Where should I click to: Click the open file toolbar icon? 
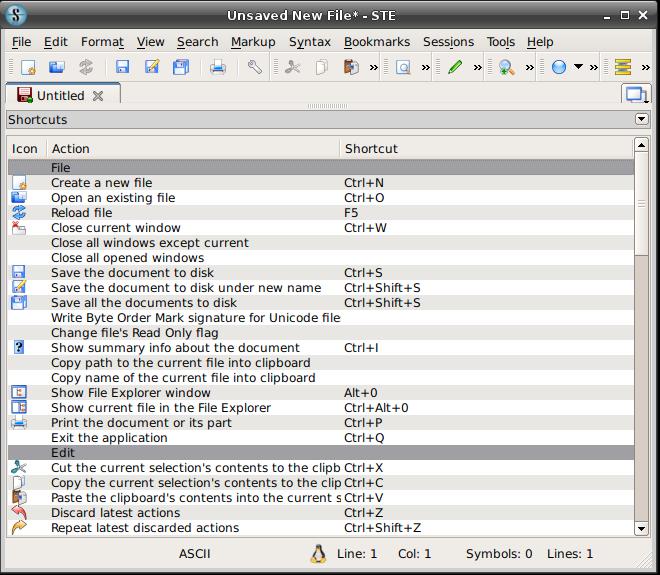pos(57,67)
